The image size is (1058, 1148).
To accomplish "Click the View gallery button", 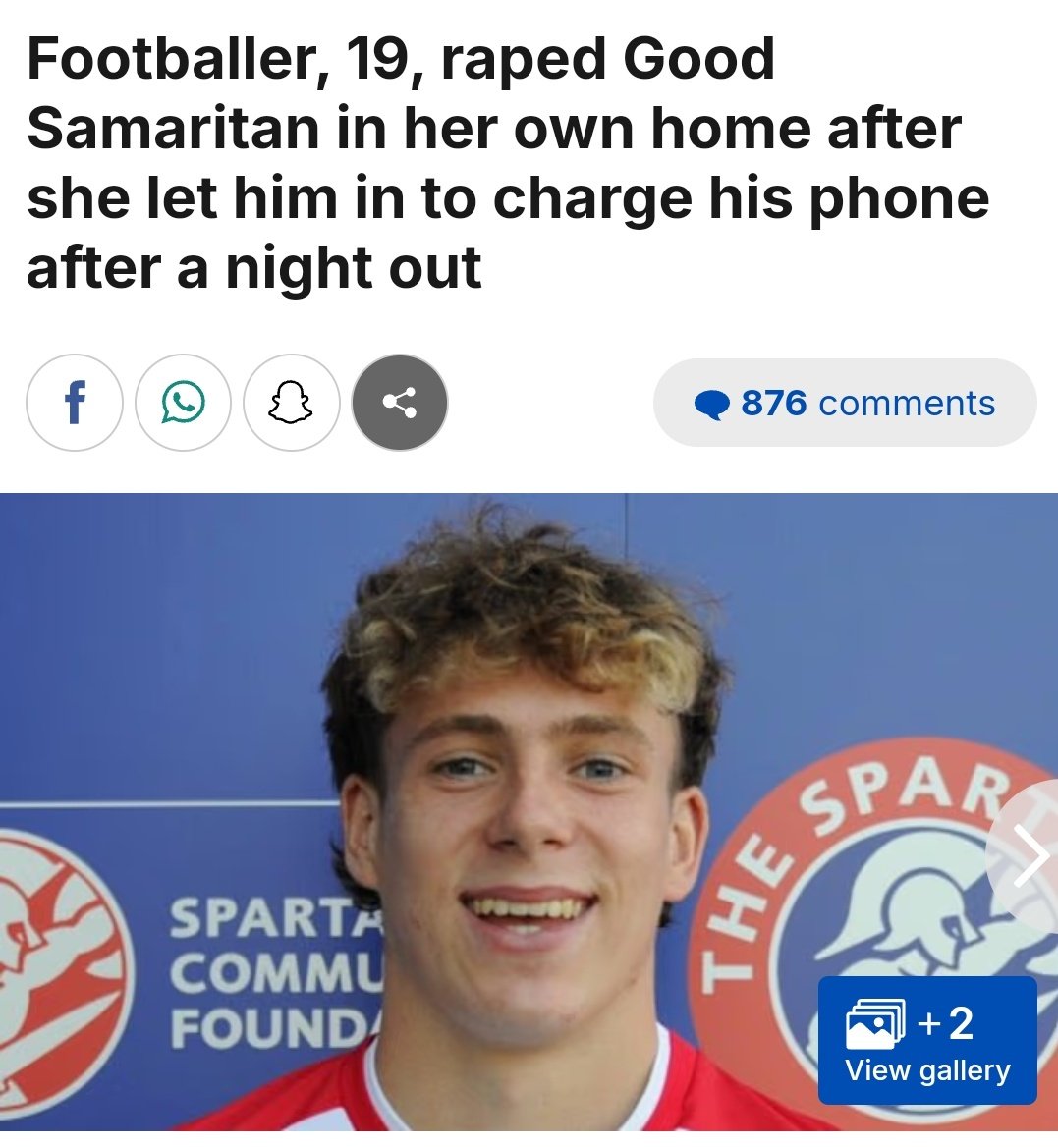I will click(x=927, y=1040).
